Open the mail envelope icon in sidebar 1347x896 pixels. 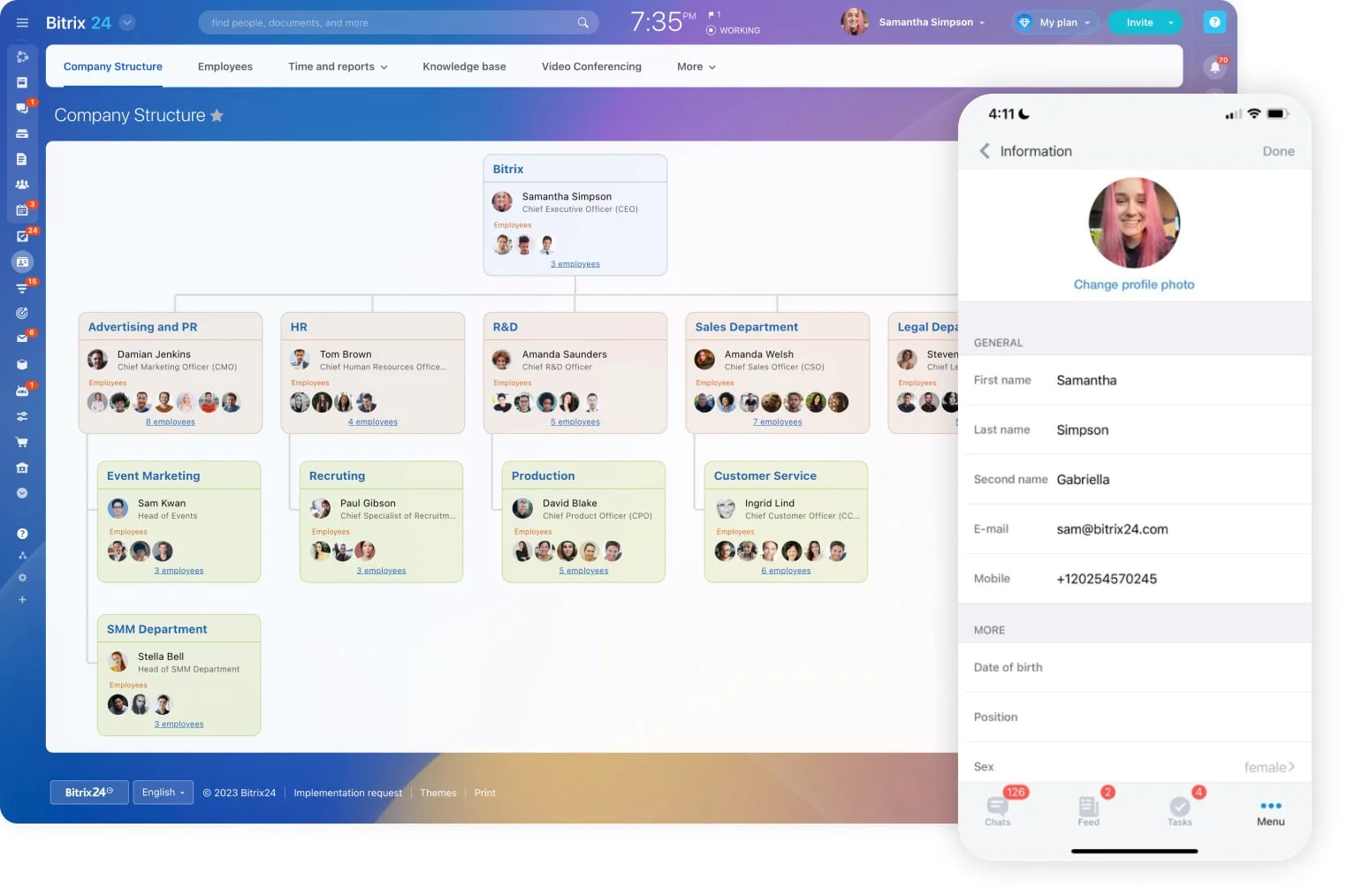[x=22, y=338]
